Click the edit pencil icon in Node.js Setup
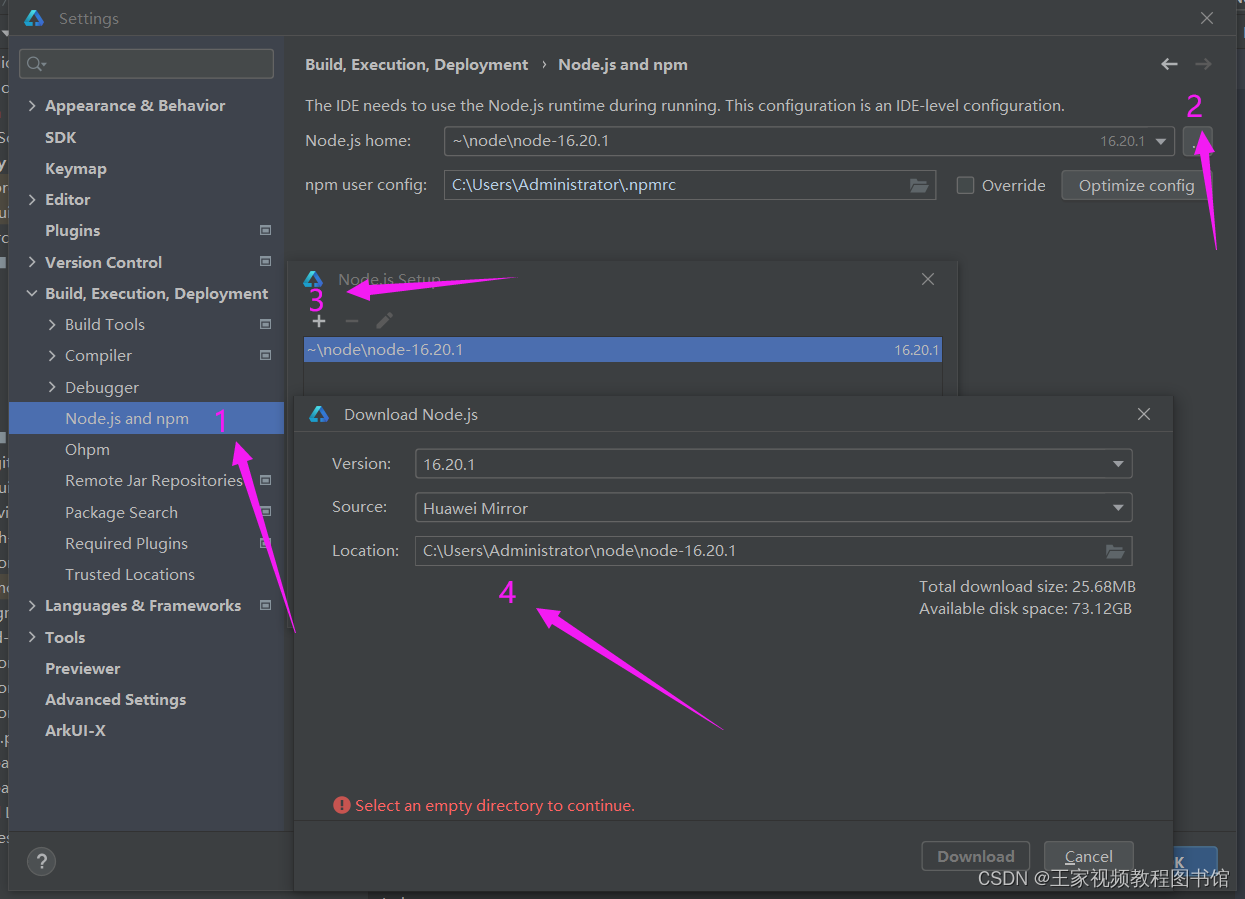Image resolution: width=1245 pixels, height=899 pixels. [x=384, y=321]
